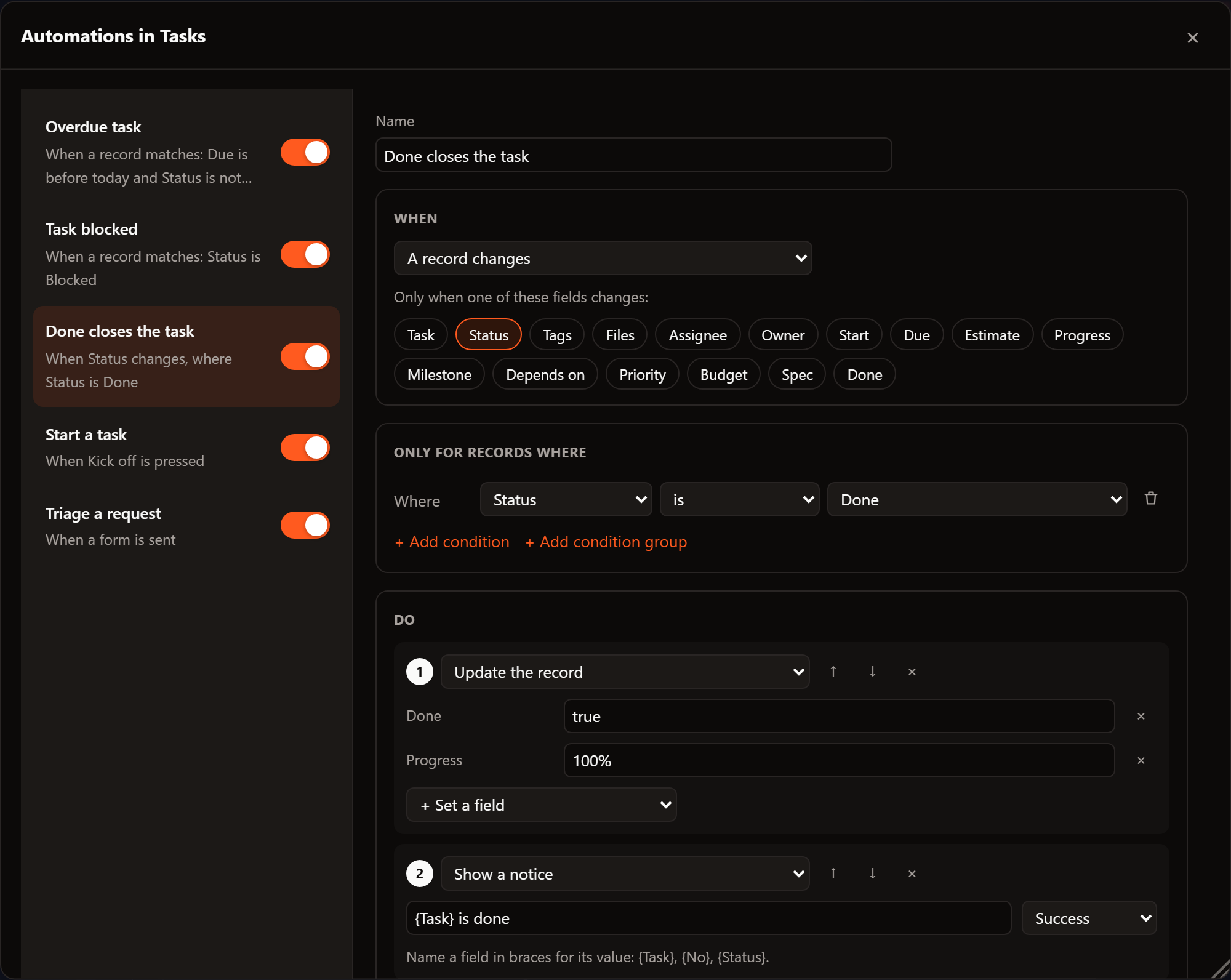Disable the Triage a request automation
1231x980 pixels.
pyautogui.click(x=305, y=525)
